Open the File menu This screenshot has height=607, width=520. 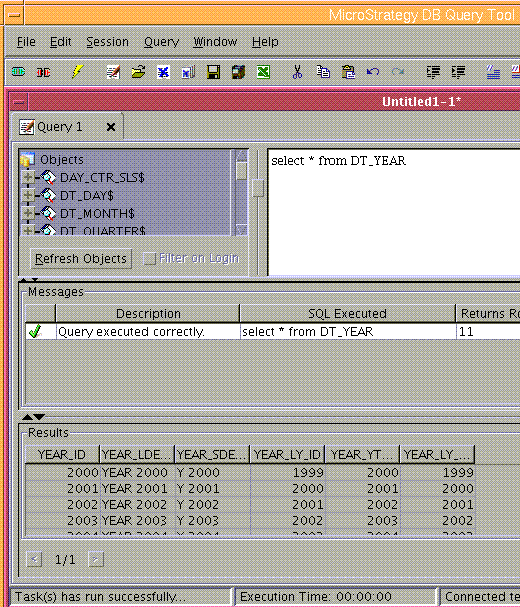tap(26, 42)
